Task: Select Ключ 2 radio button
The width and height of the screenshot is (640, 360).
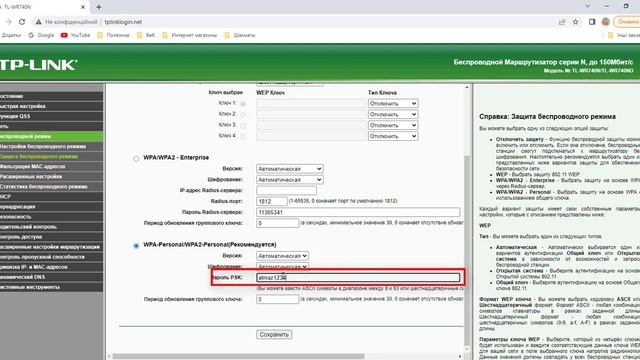Action: pyautogui.click(x=243, y=115)
